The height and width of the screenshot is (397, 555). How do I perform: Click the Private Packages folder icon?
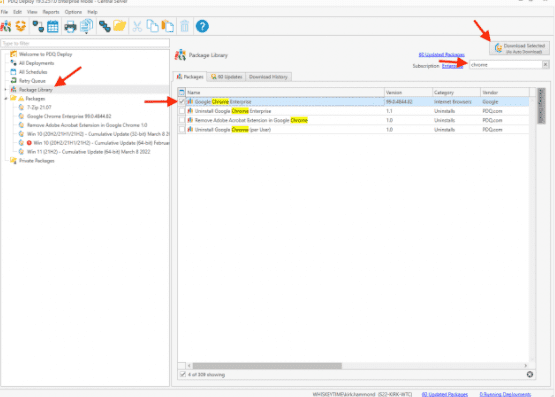click(x=13, y=161)
